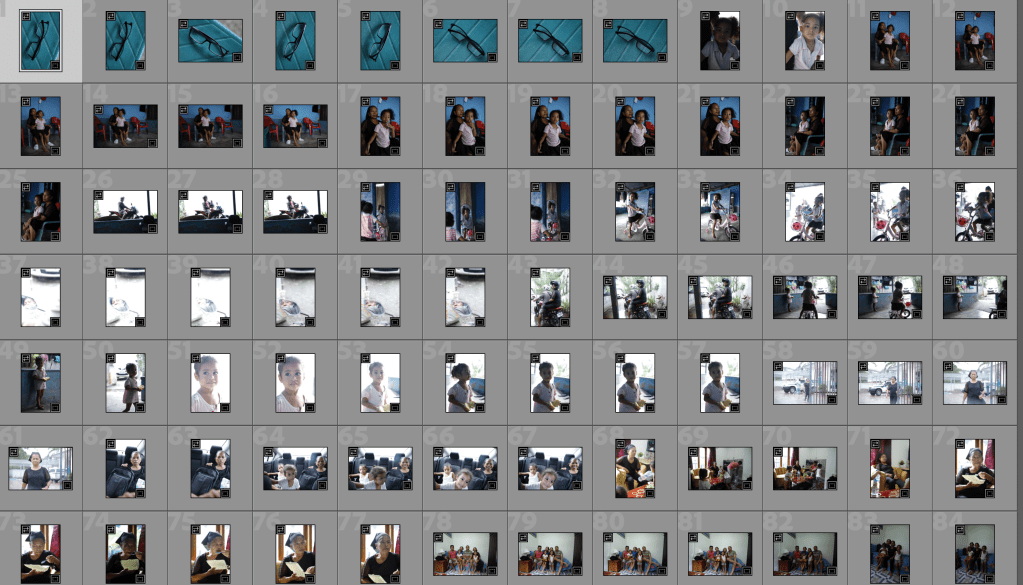The image size is (1023, 585).
Task: Click top-left badge icon on photo 61
Action: click(14, 453)
